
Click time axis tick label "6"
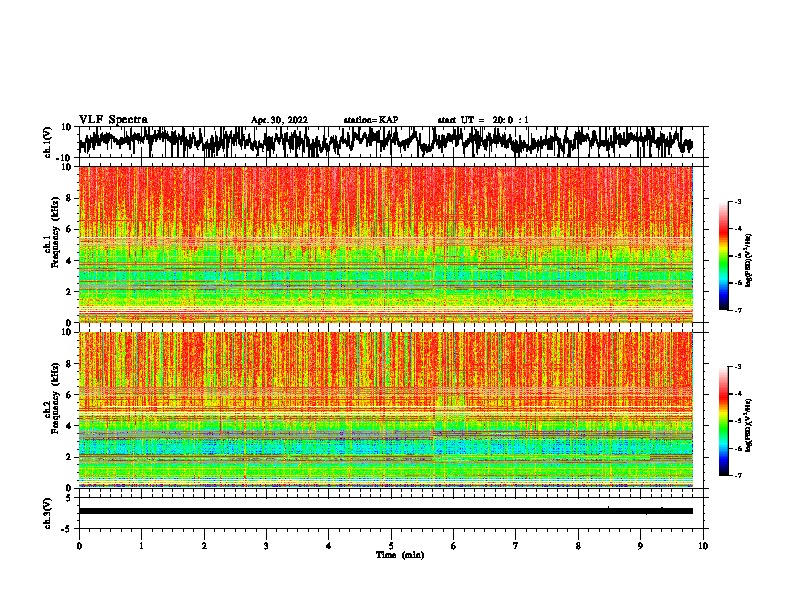(454, 546)
